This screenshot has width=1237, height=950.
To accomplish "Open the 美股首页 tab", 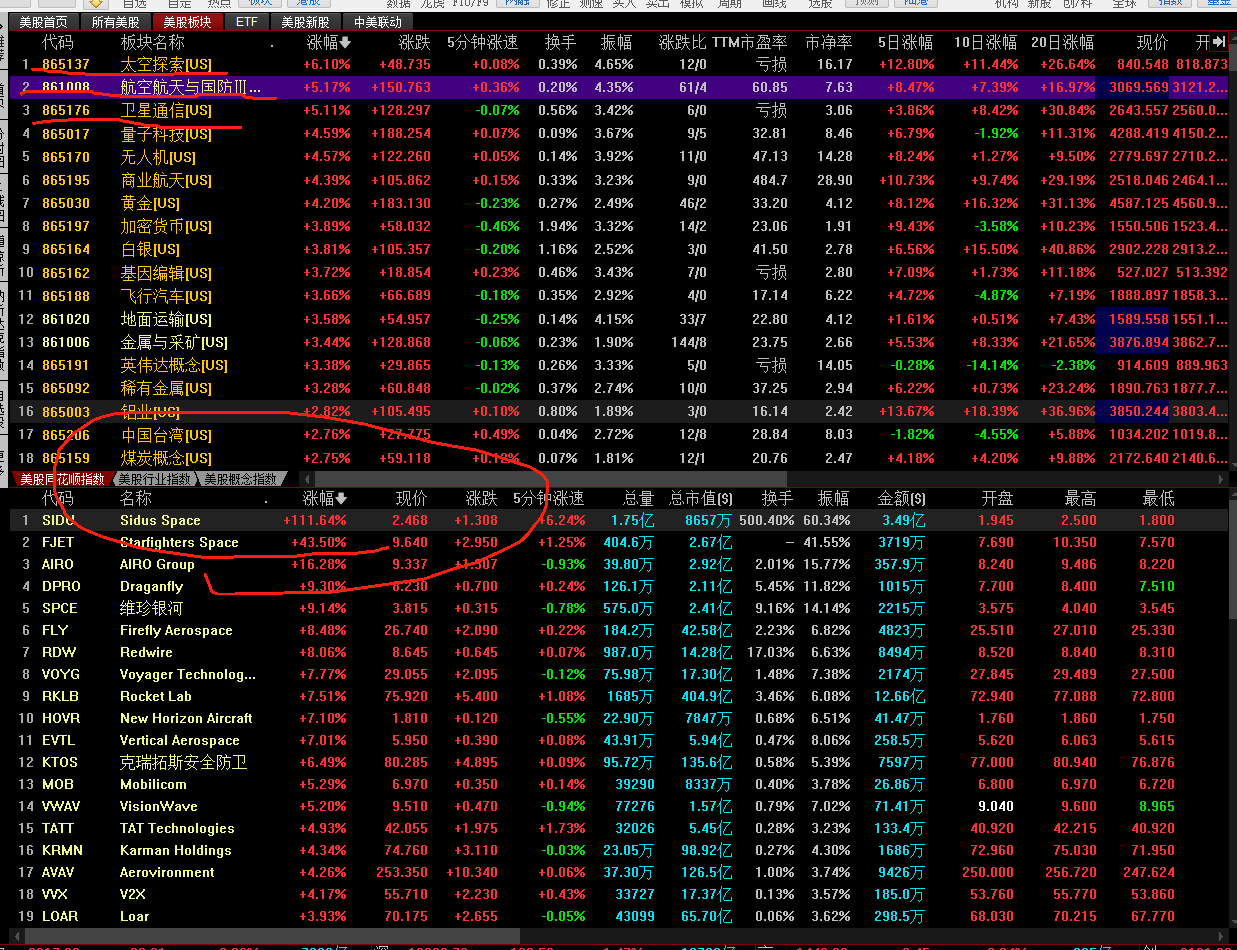I will tap(44, 22).
